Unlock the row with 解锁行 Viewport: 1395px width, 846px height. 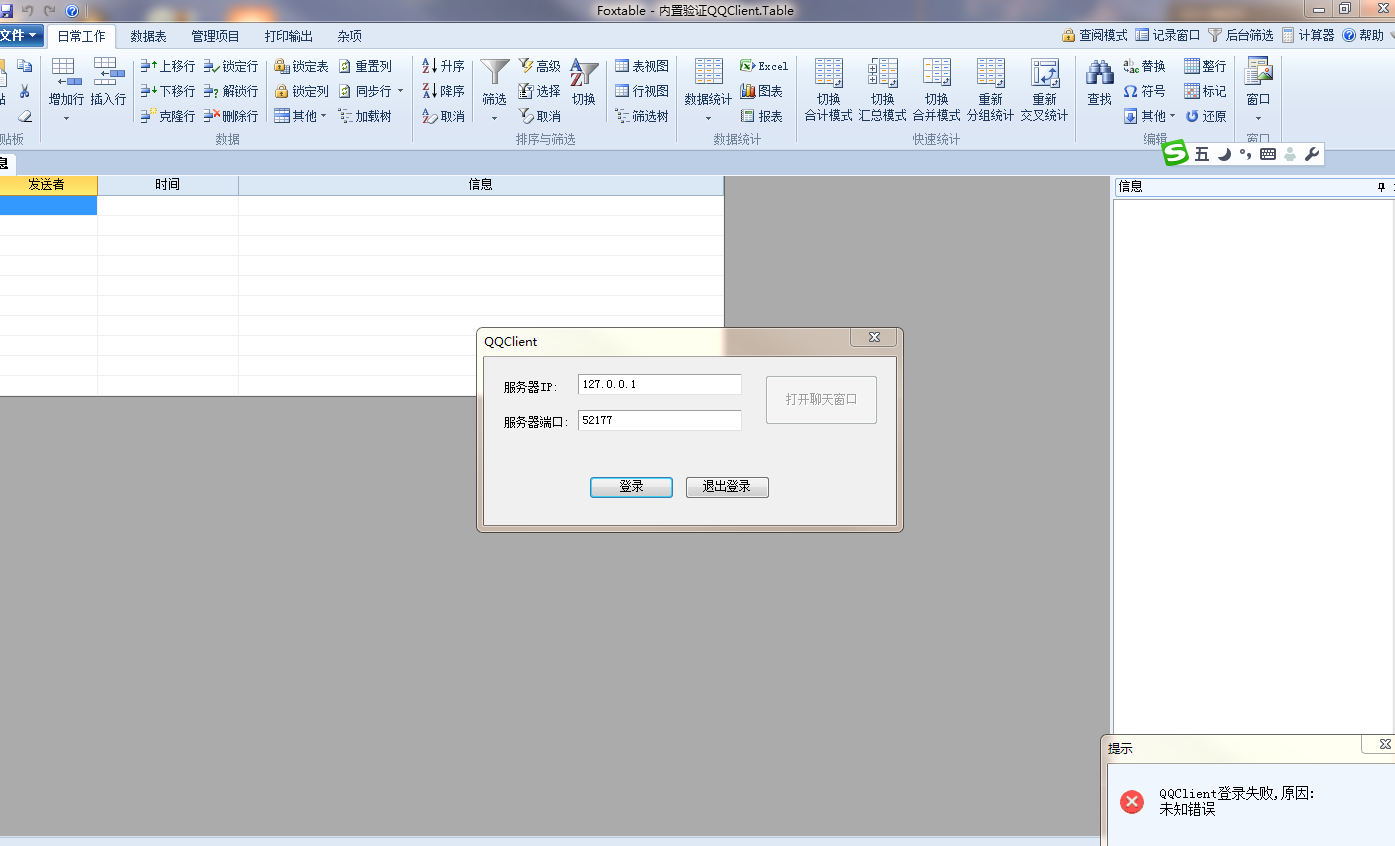tap(231, 91)
